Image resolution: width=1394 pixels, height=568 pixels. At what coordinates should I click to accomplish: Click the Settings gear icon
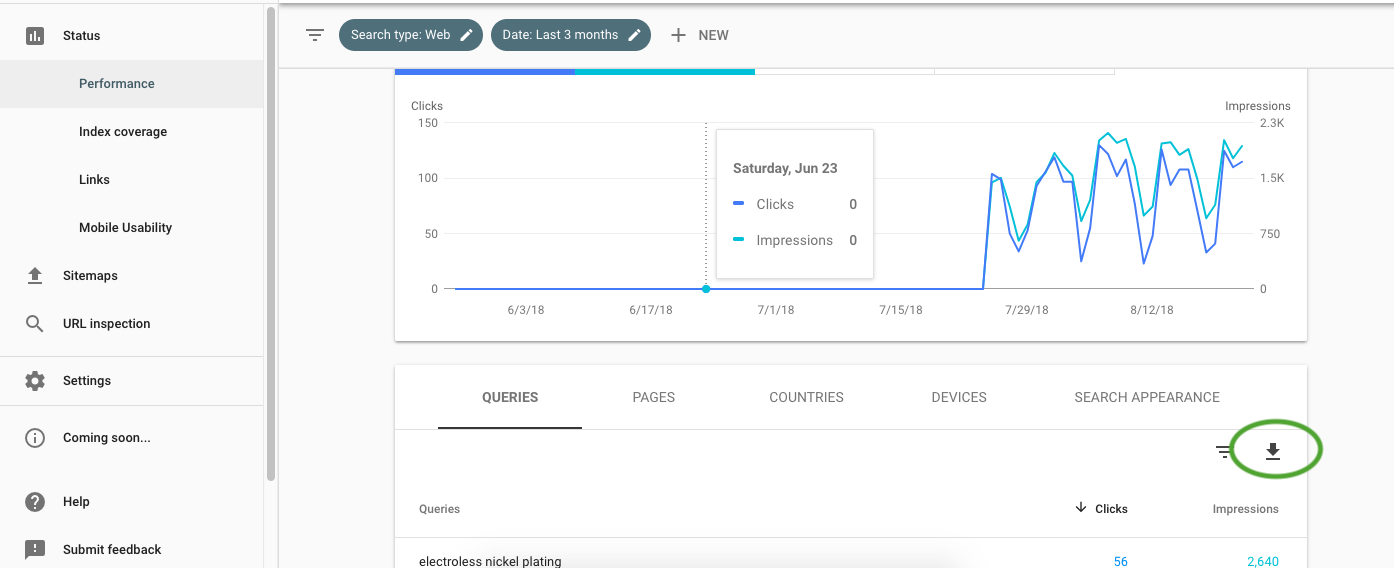click(x=35, y=381)
